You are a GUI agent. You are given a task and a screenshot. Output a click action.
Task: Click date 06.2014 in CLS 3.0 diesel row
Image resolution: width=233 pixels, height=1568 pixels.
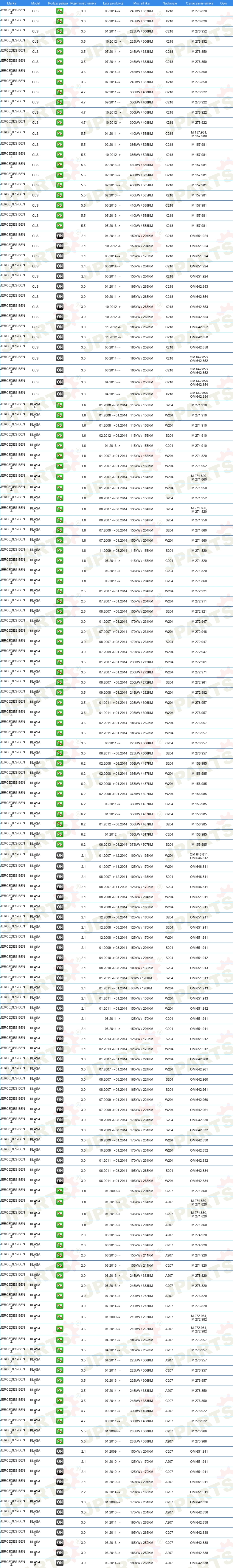click(113, 370)
